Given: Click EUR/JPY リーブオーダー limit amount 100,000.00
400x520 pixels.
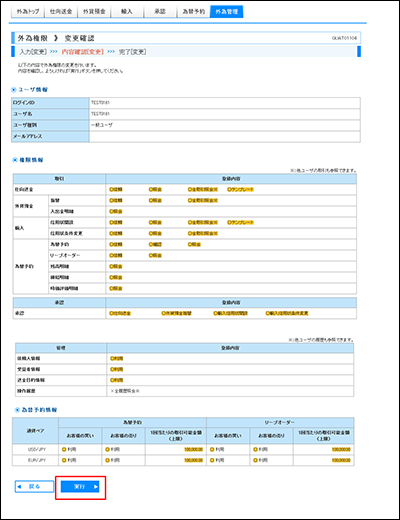Looking at the screenshot, I should 341,461.
